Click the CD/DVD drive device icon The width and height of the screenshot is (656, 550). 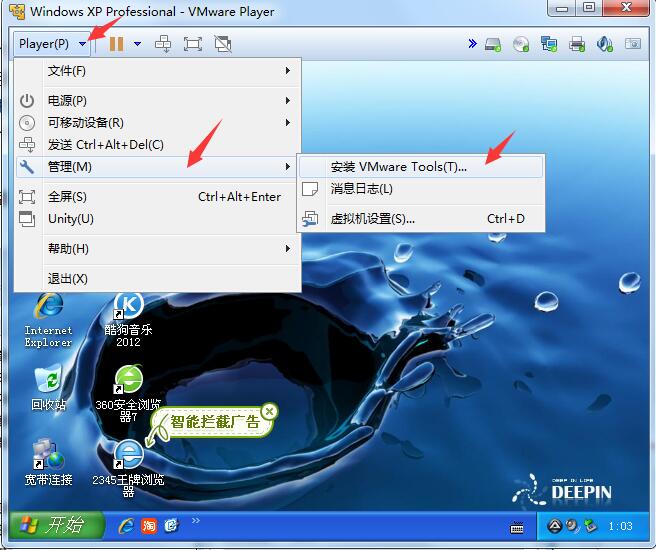coord(521,44)
